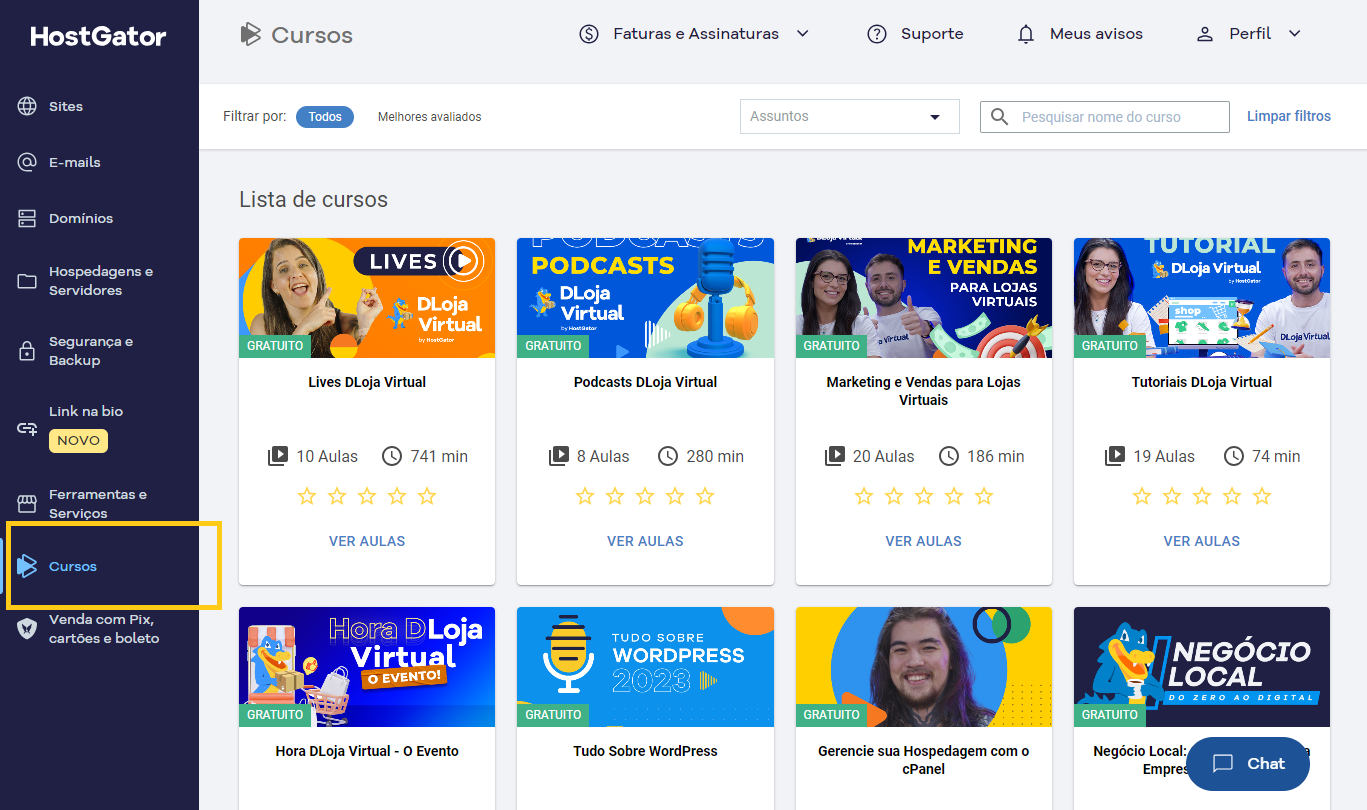Open the Marketing e Vendas course thumbnail
Screen dimensions: 1367x810
pyautogui.click(x=924, y=298)
